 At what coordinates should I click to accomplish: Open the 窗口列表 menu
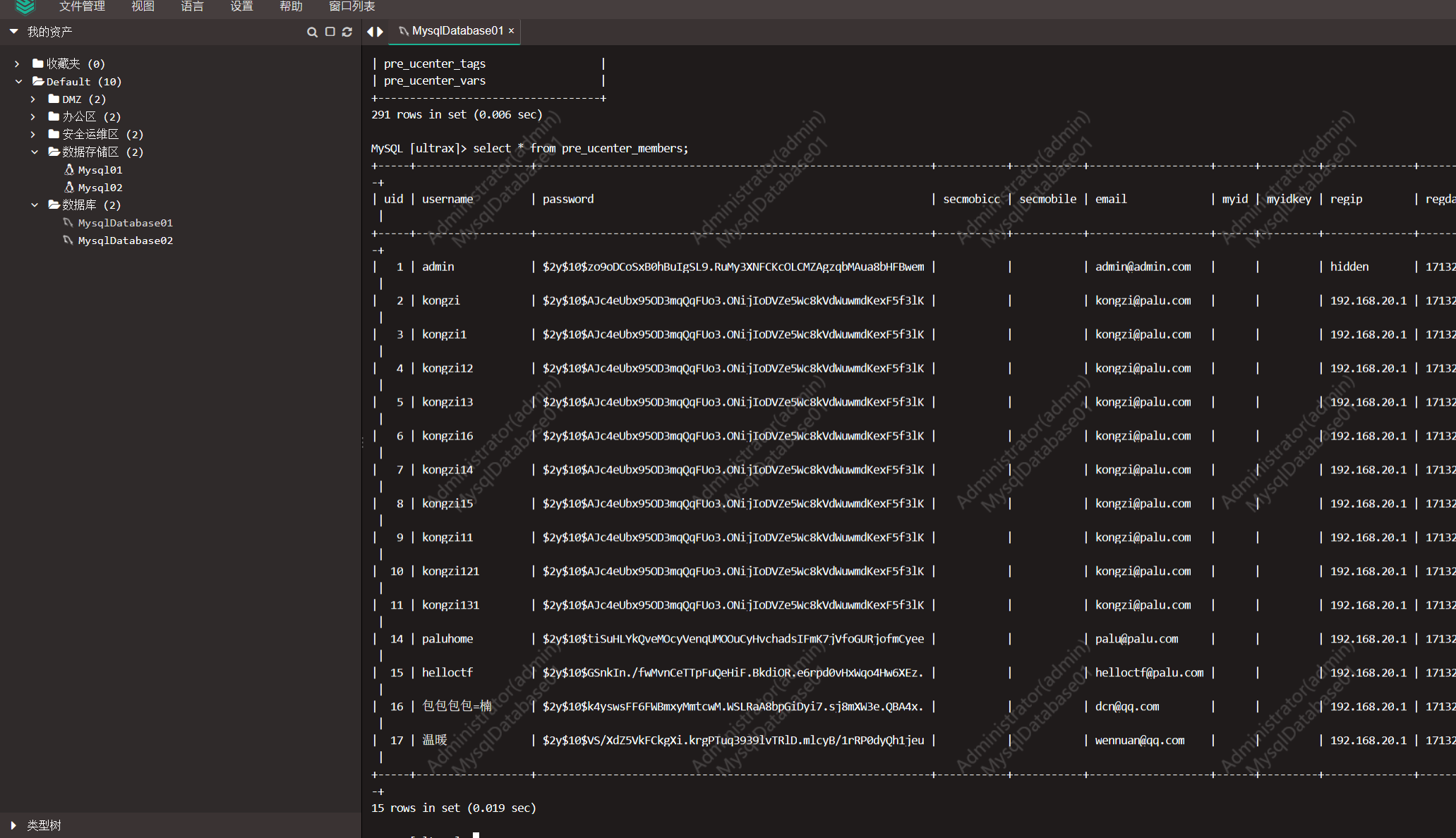point(352,6)
